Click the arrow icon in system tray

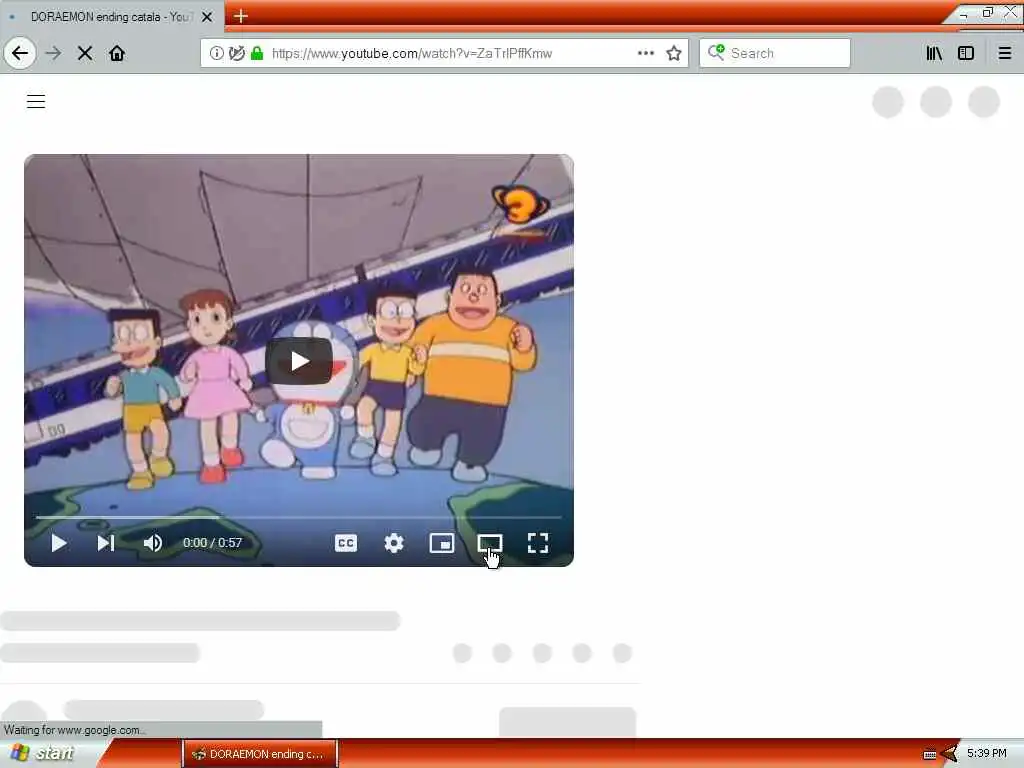coord(949,754)
